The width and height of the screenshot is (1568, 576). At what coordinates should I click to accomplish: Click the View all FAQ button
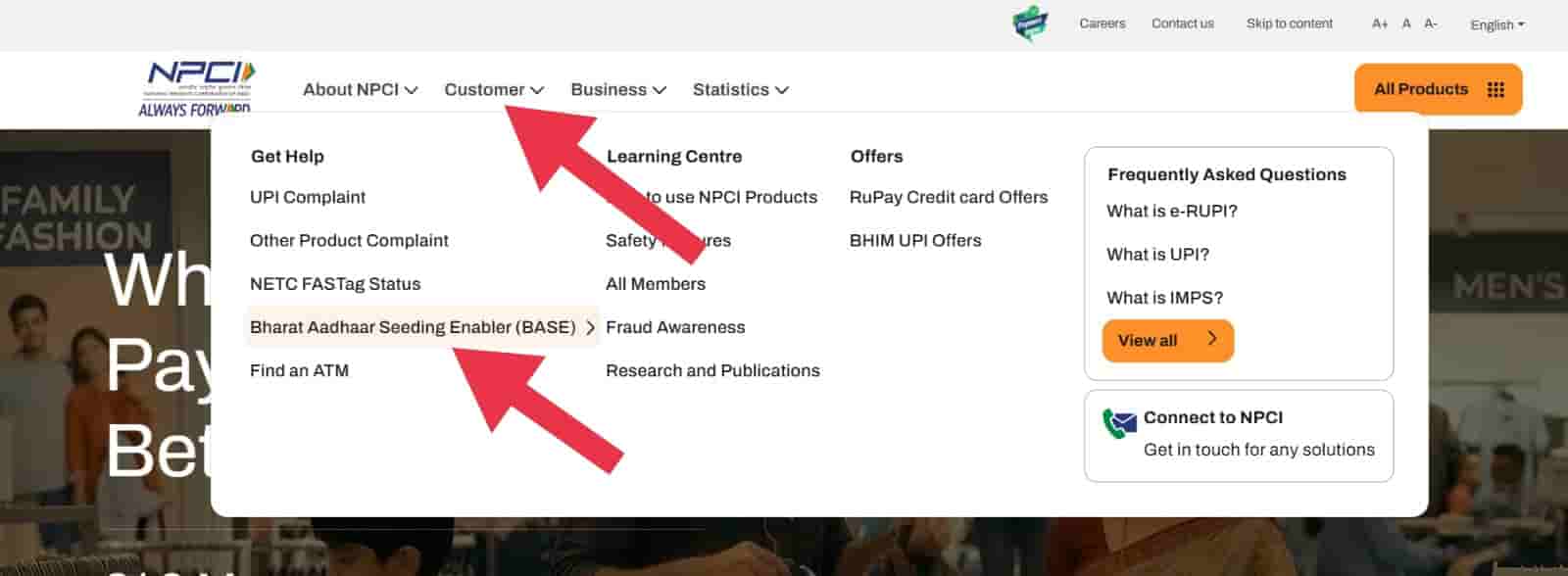pos(1168,340)
